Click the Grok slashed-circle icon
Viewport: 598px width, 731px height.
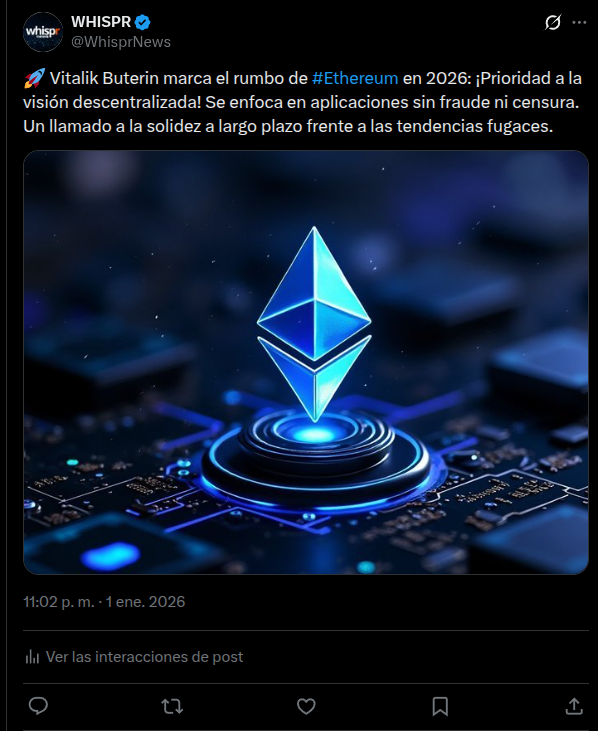553,22
